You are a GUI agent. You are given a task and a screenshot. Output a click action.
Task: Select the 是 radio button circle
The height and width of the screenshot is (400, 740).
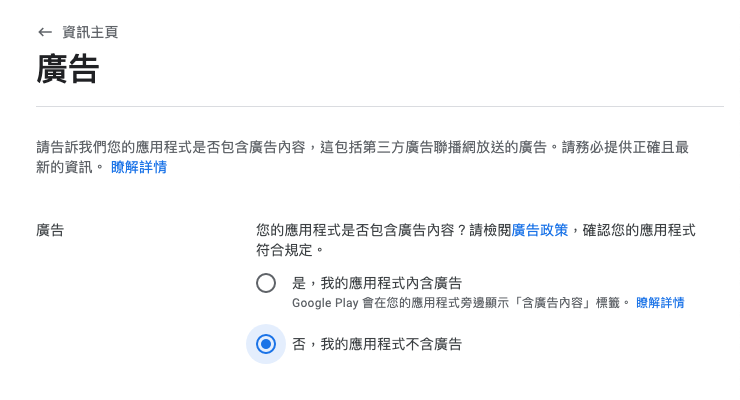(266, 283)
